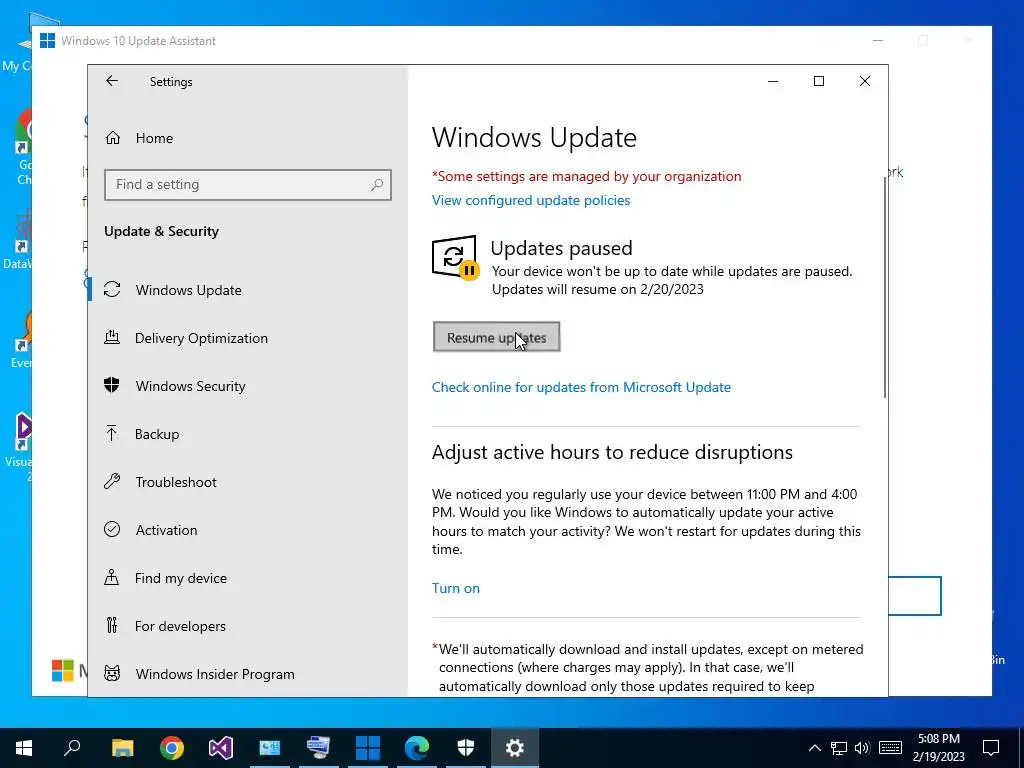1024x768 pixels.
Task: Click Check online for updates from Microsoft Update
Action: [x=581, y=387]
